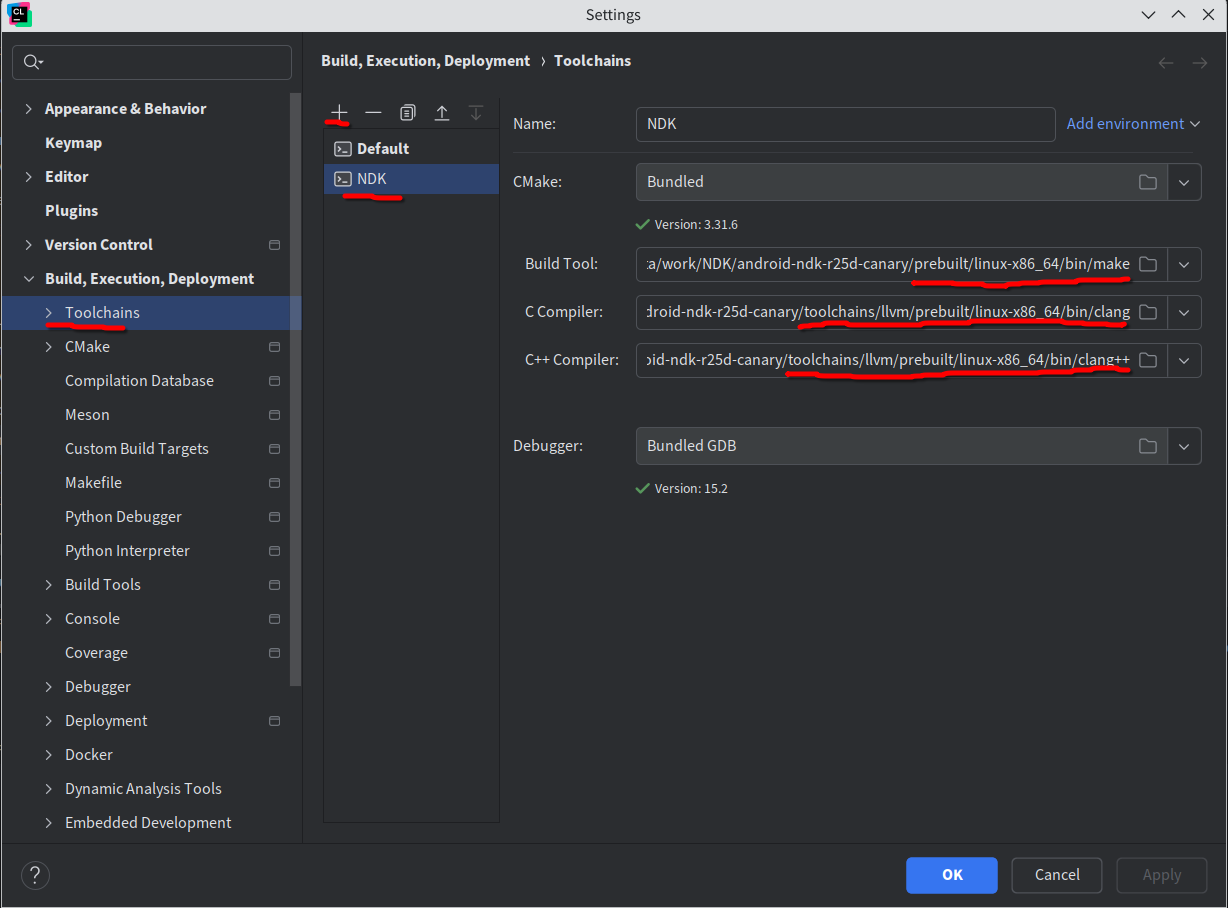Collapse Build, Execution, Deployment section

(x=28, y=279)
